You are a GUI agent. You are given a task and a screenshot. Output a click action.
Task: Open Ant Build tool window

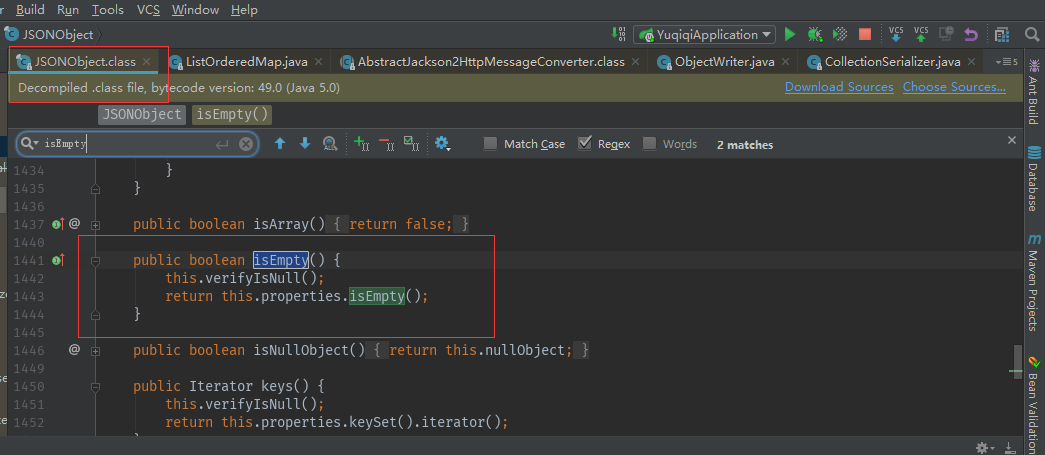click(1034, 92)
